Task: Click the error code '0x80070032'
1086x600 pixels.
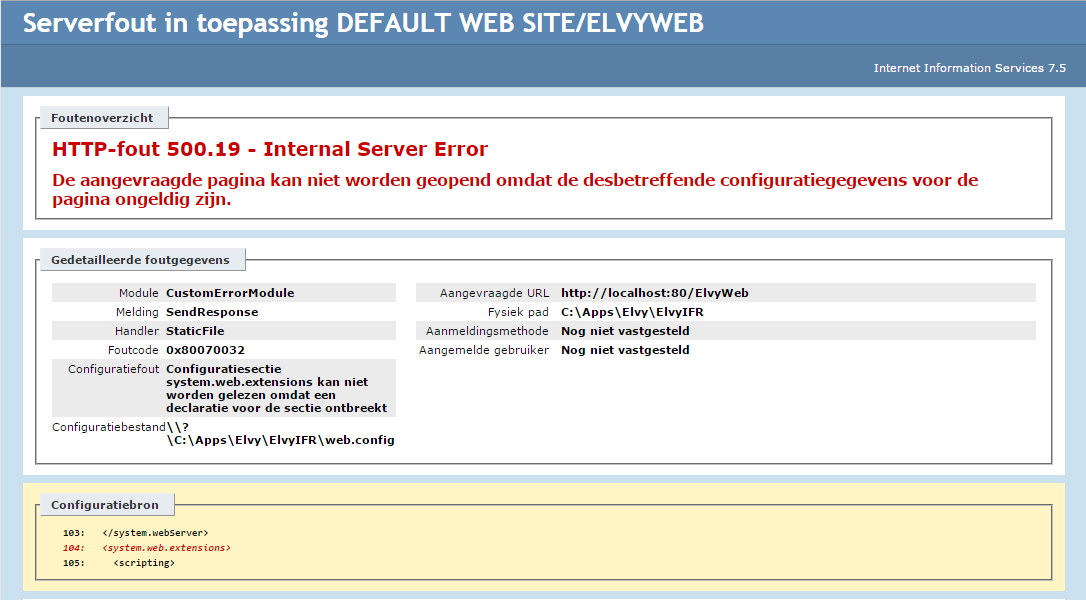Action: tap(206, 350)
